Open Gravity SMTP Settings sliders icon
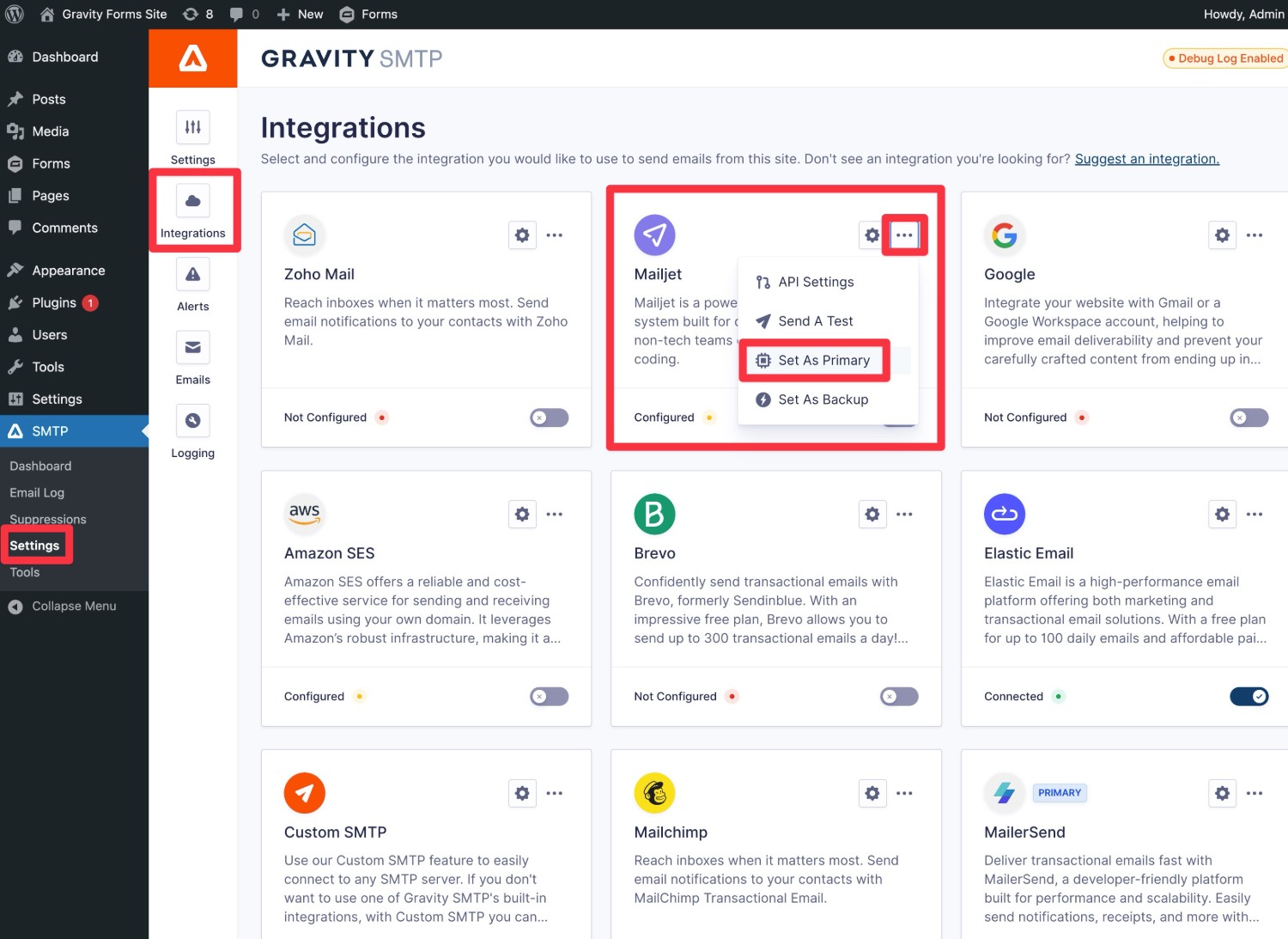Image resolution: width=1288 pixels, height=939 pixels. [192, 127]
